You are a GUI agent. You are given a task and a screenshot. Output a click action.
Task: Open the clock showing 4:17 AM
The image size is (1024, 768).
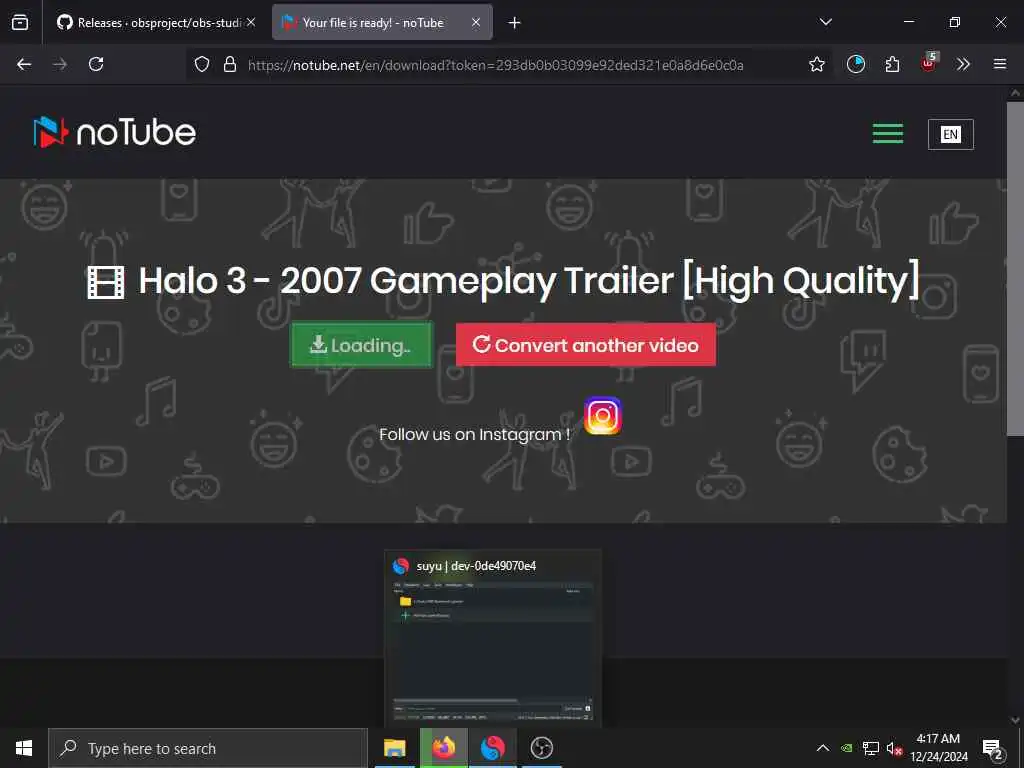pyautogui.click(x=938, y=748)
